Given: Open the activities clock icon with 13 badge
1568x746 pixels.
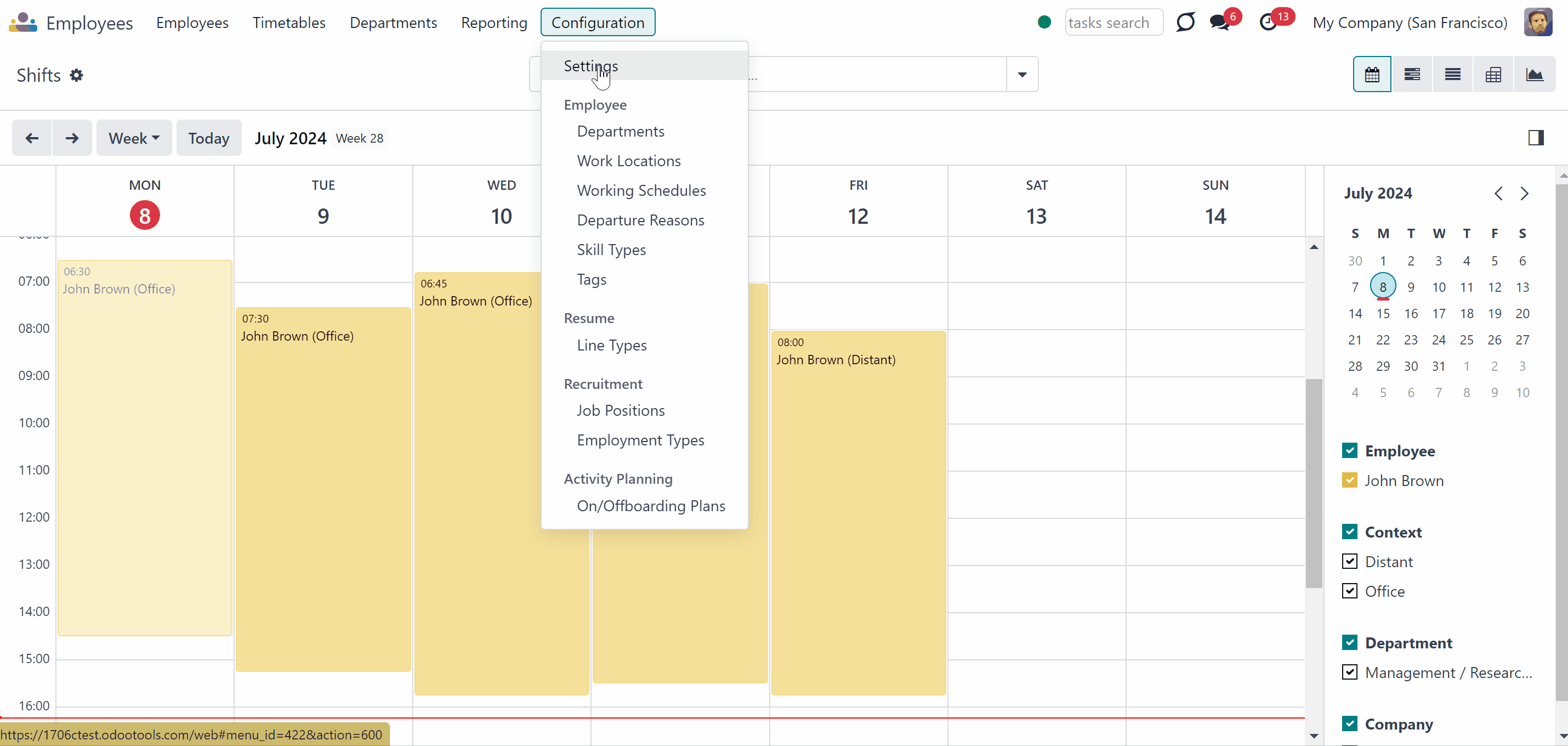Looking at the screenshot, I should coord(1269,22).
